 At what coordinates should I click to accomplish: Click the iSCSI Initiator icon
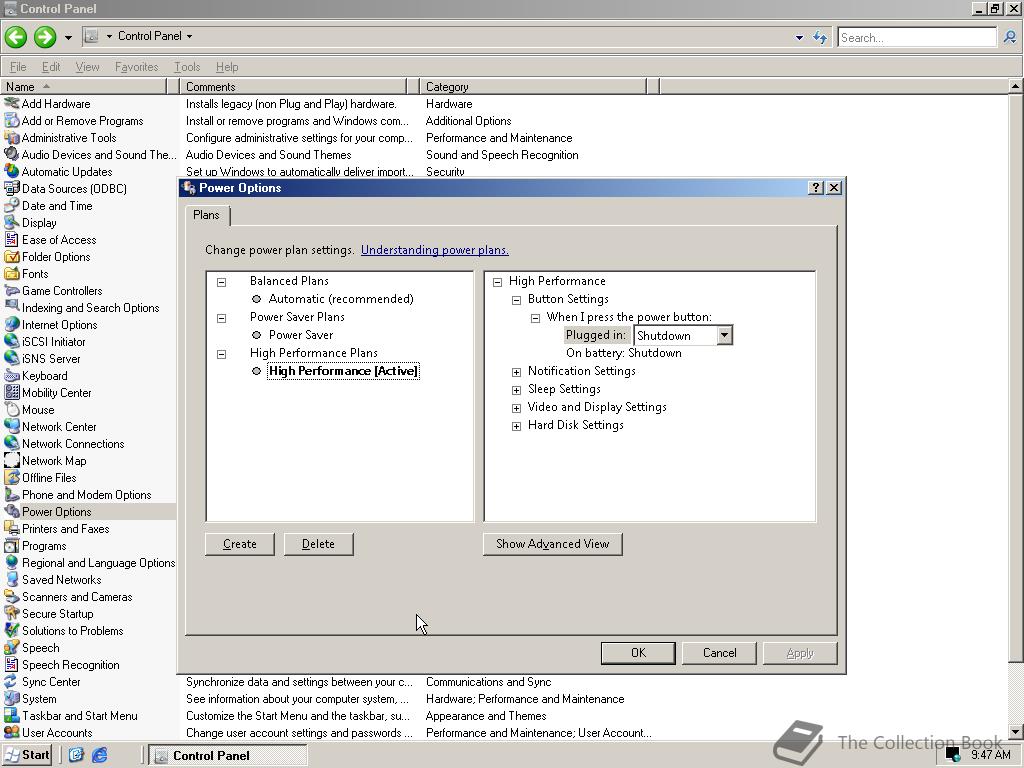click(x=11, y=341)
